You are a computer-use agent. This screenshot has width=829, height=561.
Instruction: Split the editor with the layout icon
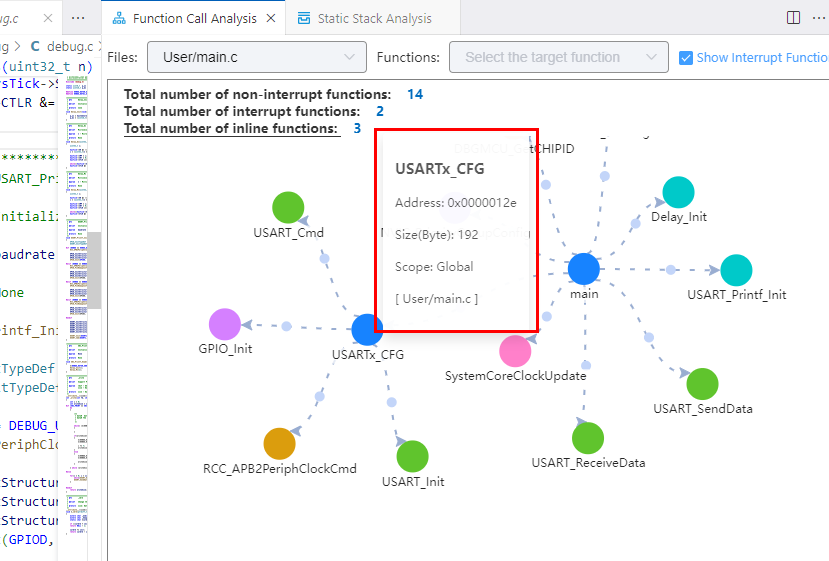coord(793,17)
